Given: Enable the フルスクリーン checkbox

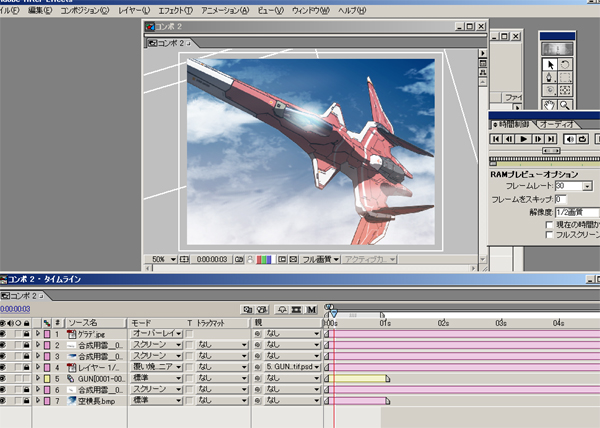Looking at the screenshot, I should pos(549,234).
